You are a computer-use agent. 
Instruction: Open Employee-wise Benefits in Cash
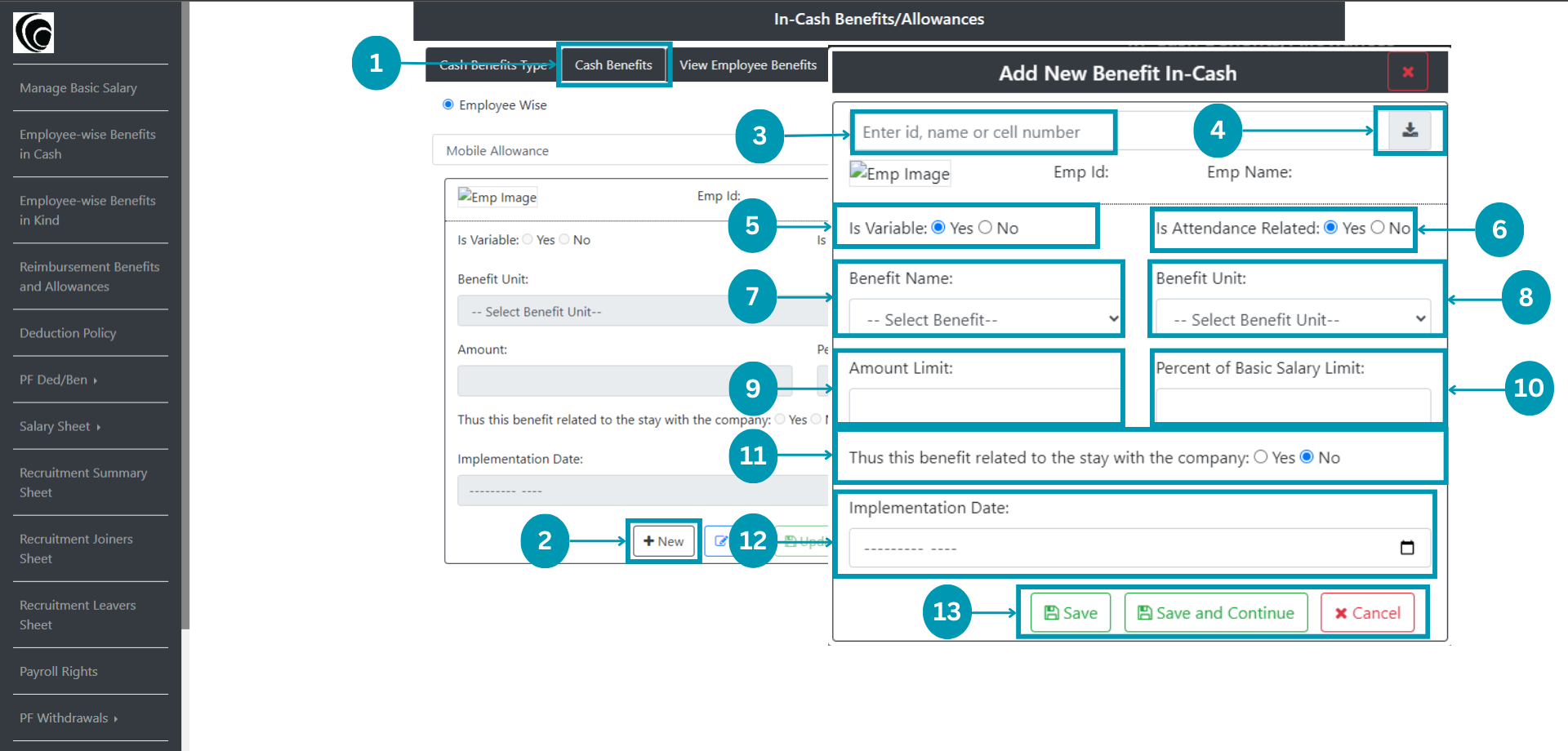pos(87,144)
